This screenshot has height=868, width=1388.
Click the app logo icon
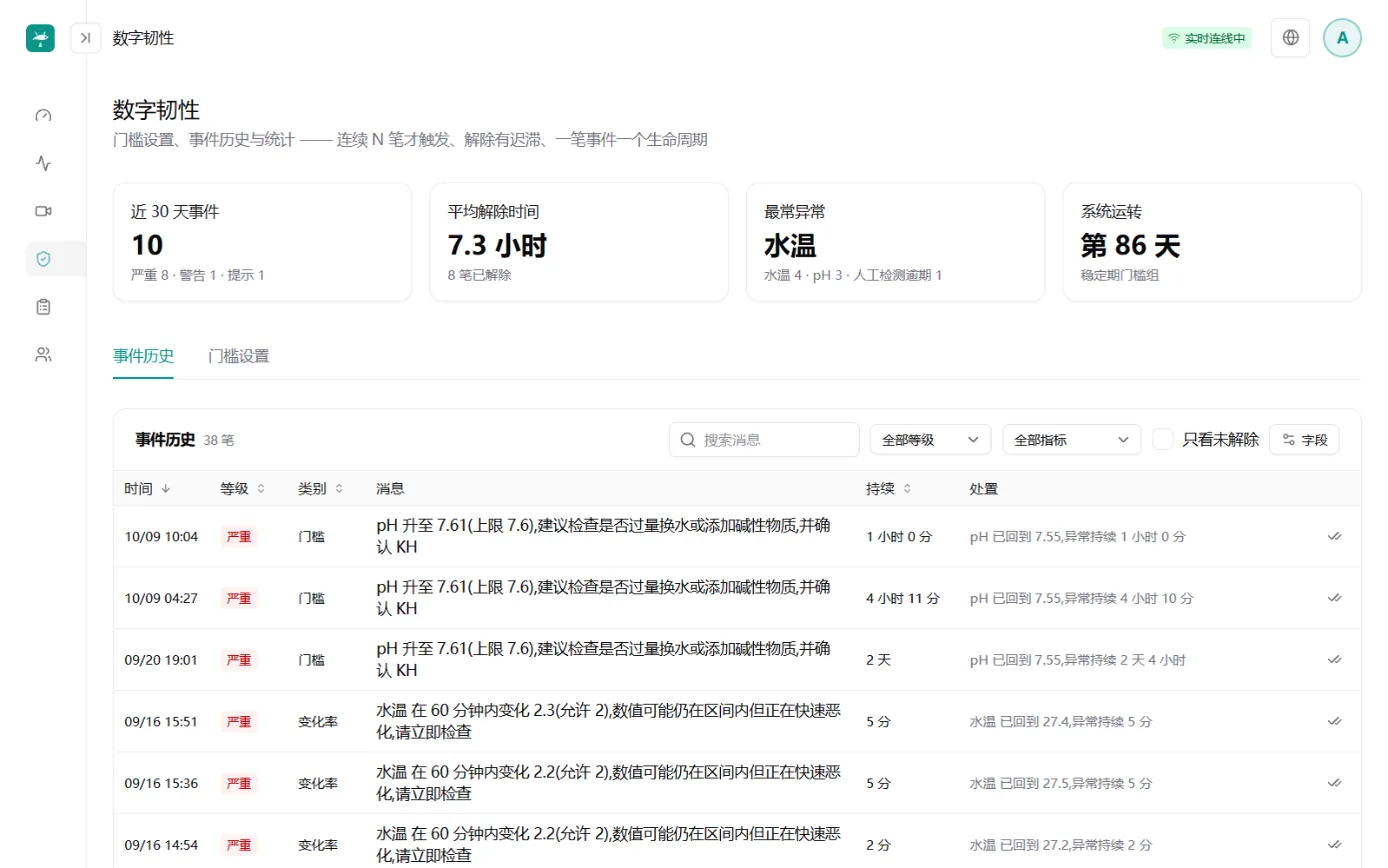pos(40,38)
